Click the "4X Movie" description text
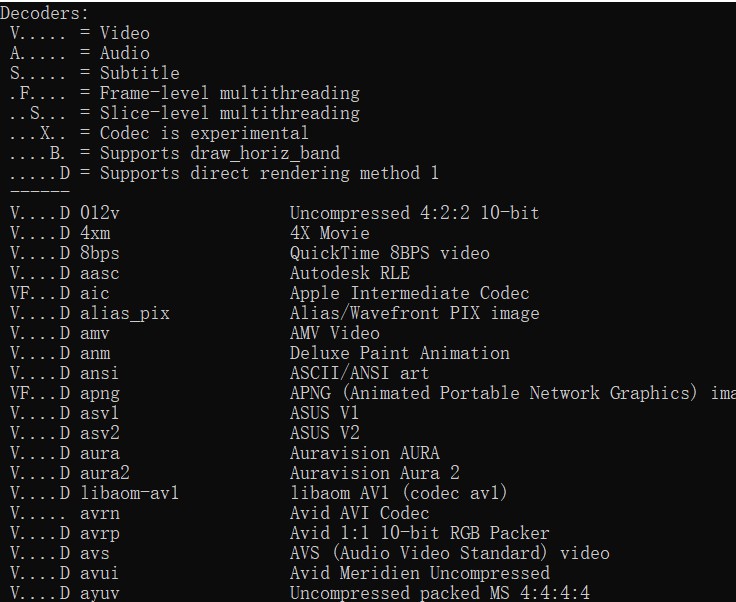736x602 pixels. (x=330, y=233)
